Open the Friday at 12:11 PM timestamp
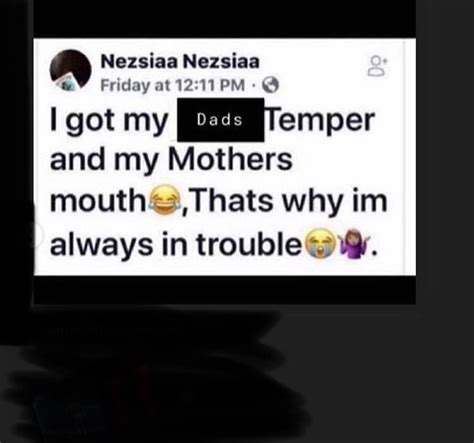 tap(173, 85)
